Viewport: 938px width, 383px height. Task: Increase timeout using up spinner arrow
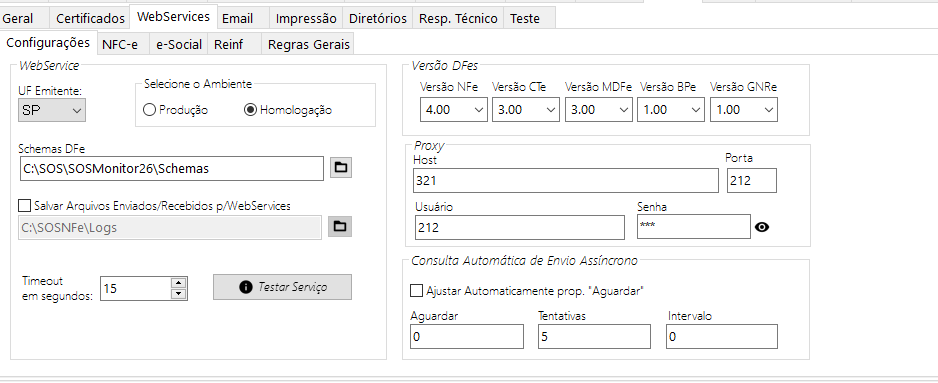[178, 283]
